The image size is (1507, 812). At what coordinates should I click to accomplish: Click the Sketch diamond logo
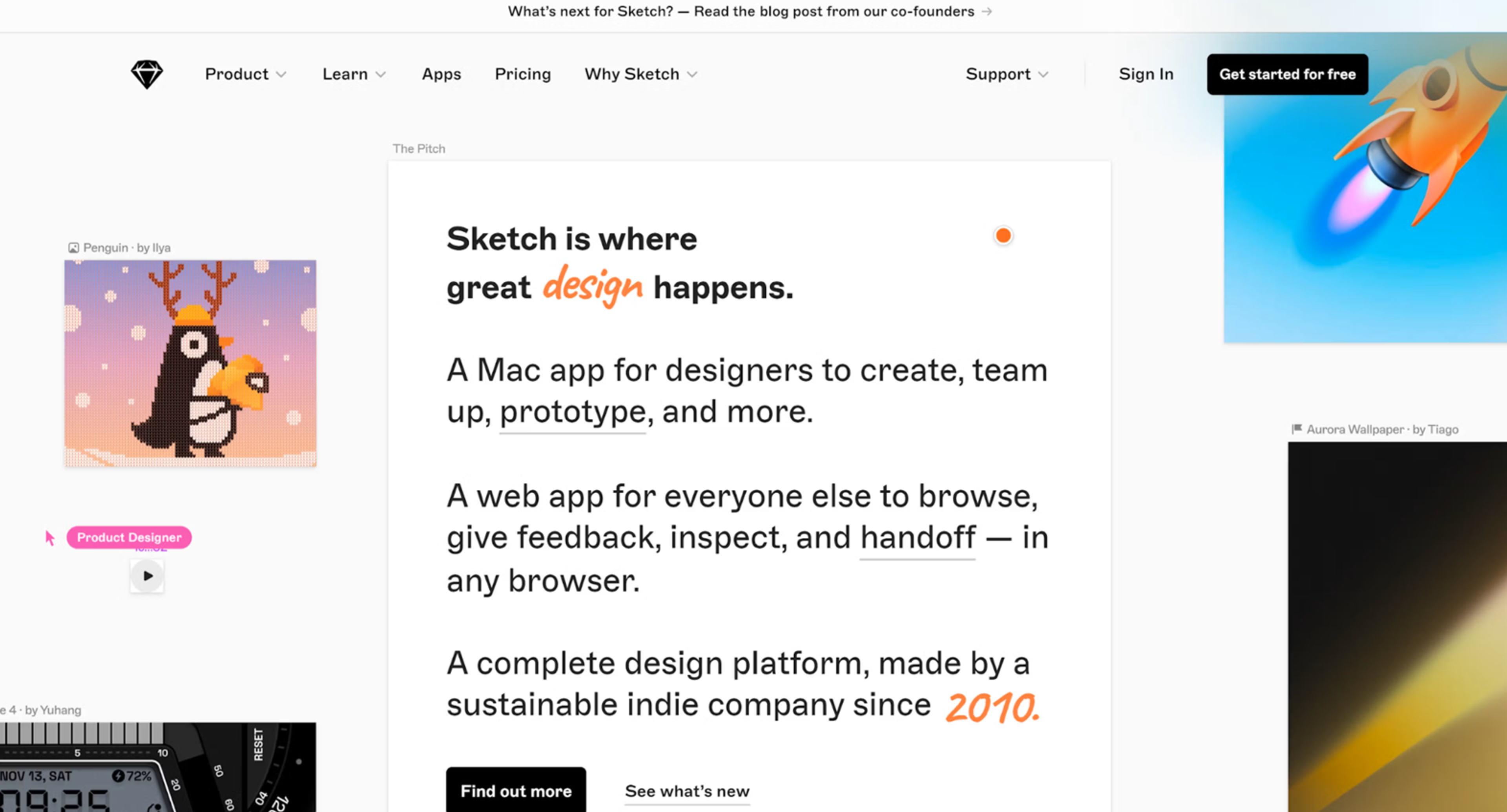146,74
